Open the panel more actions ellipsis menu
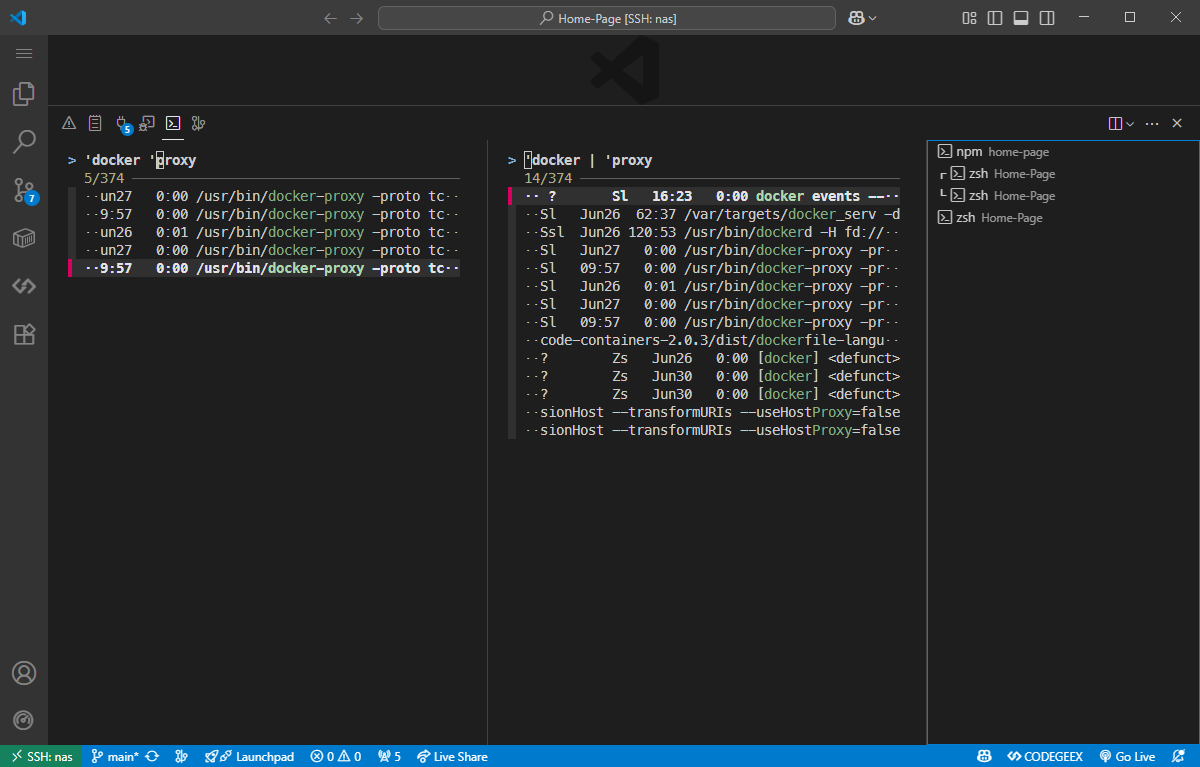 point(1152,123)
